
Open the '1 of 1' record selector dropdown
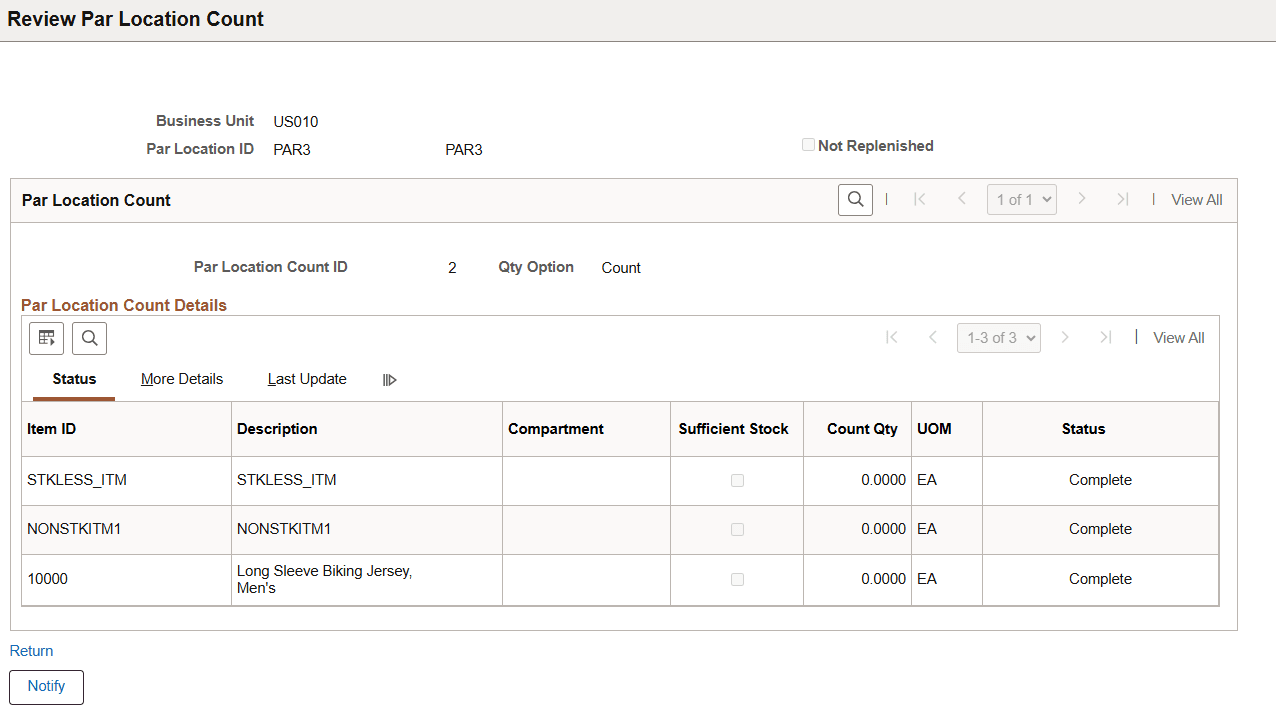tap(1021, 199)
